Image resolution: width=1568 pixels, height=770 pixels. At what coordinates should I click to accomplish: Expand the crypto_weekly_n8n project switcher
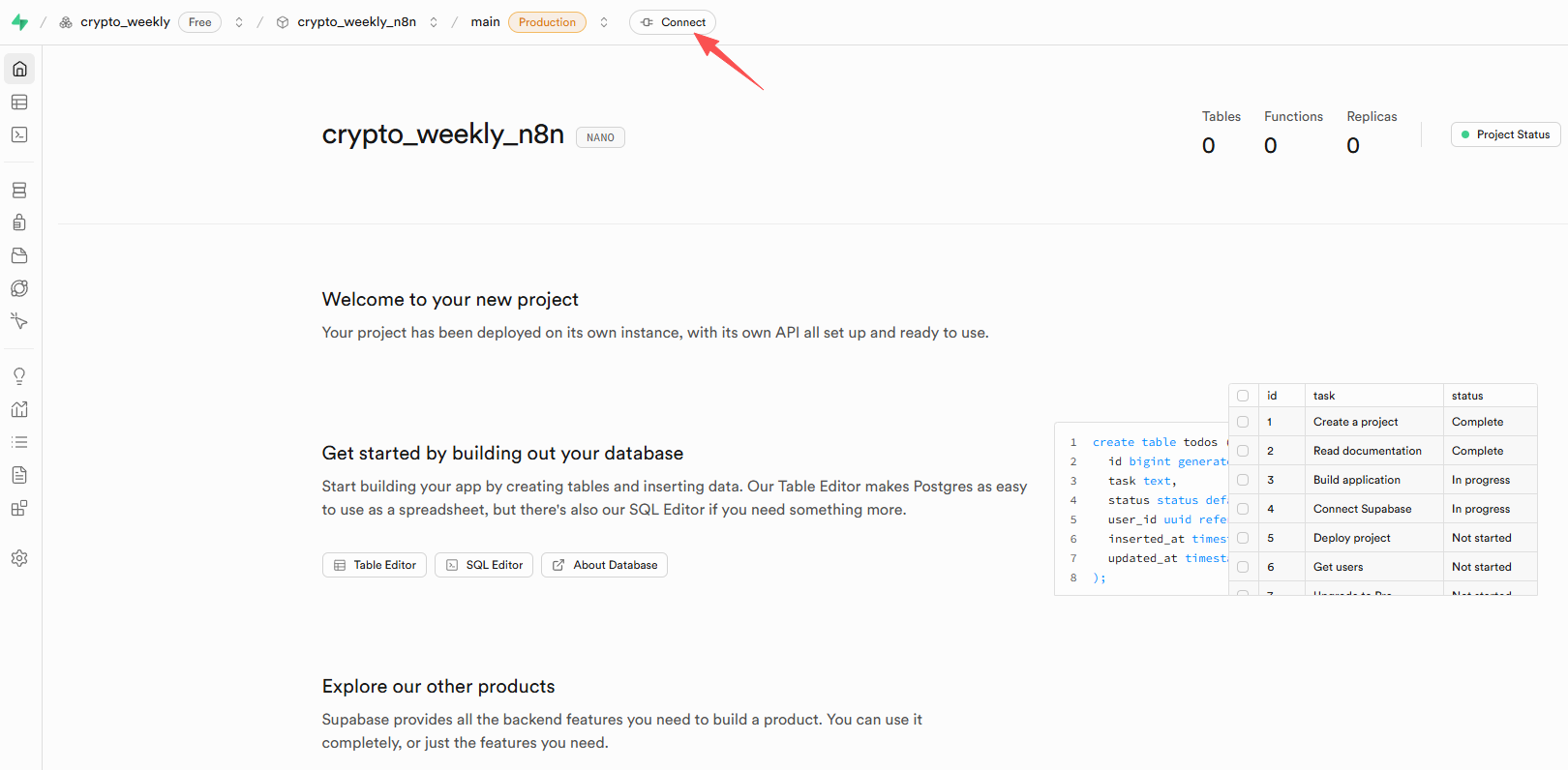point(434,22)
